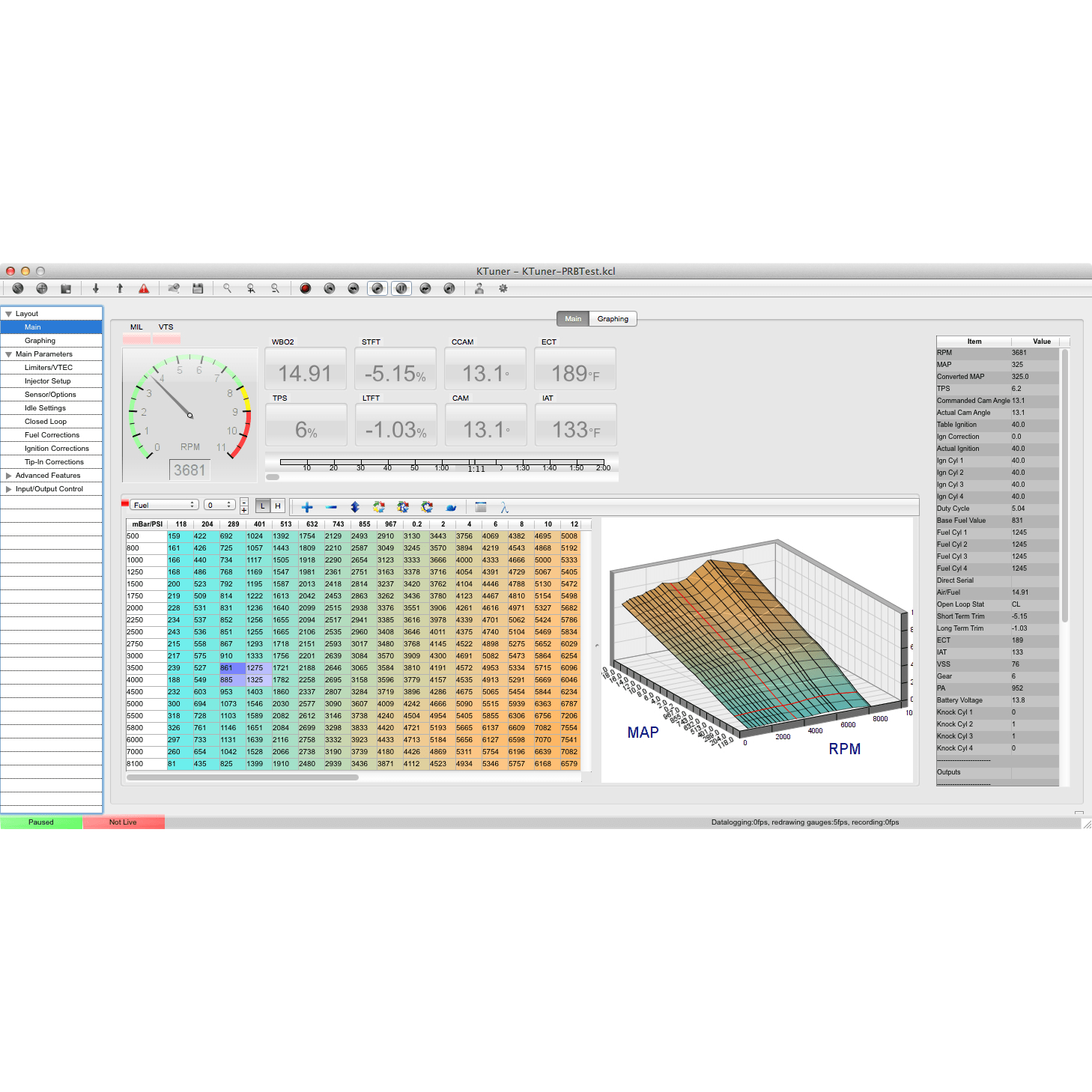The image size is (1092, 1092).
Task: Open the Fuel table dropdown
Action: [x=164, y=505]
